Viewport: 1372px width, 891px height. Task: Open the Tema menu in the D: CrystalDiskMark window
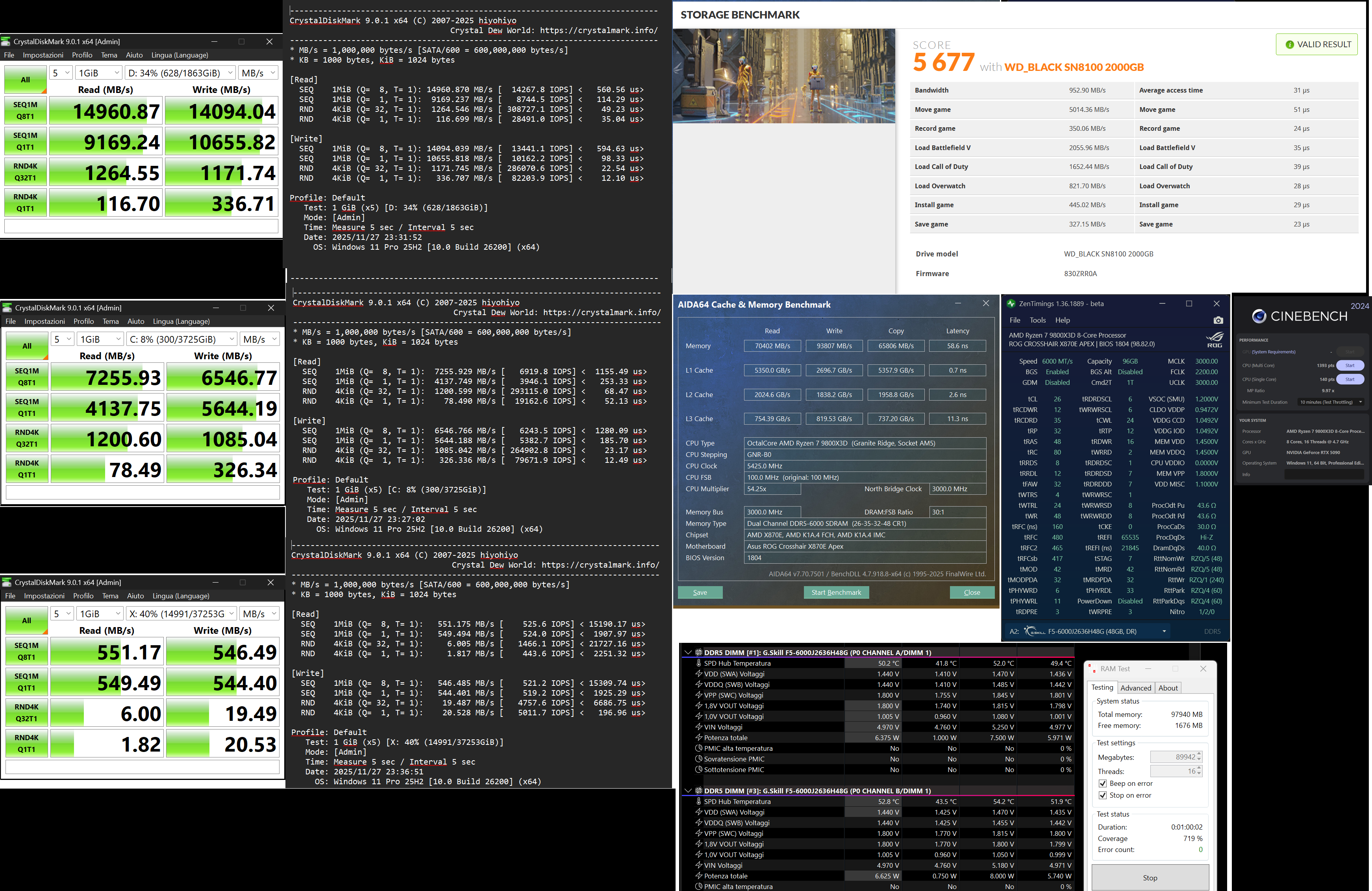tap(109, 56)
